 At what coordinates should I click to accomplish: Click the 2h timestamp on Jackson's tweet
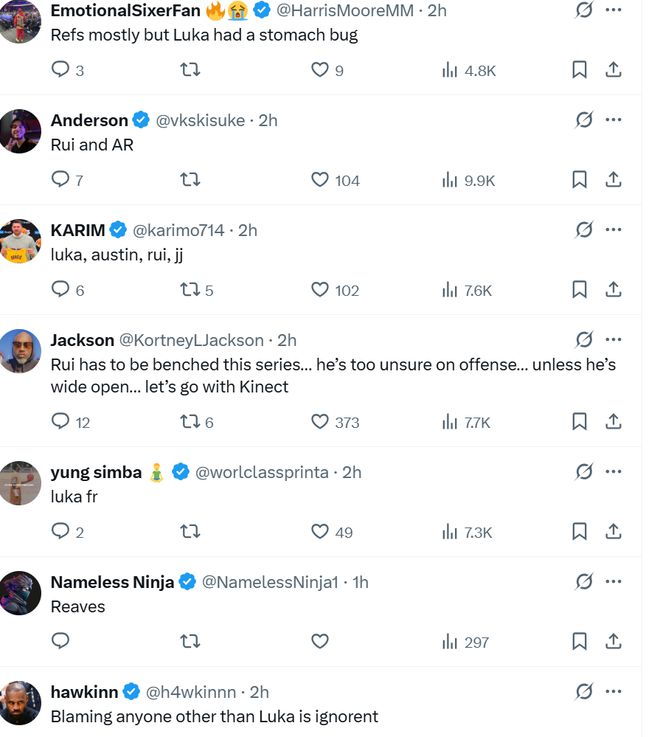click(x=287, y=340)
